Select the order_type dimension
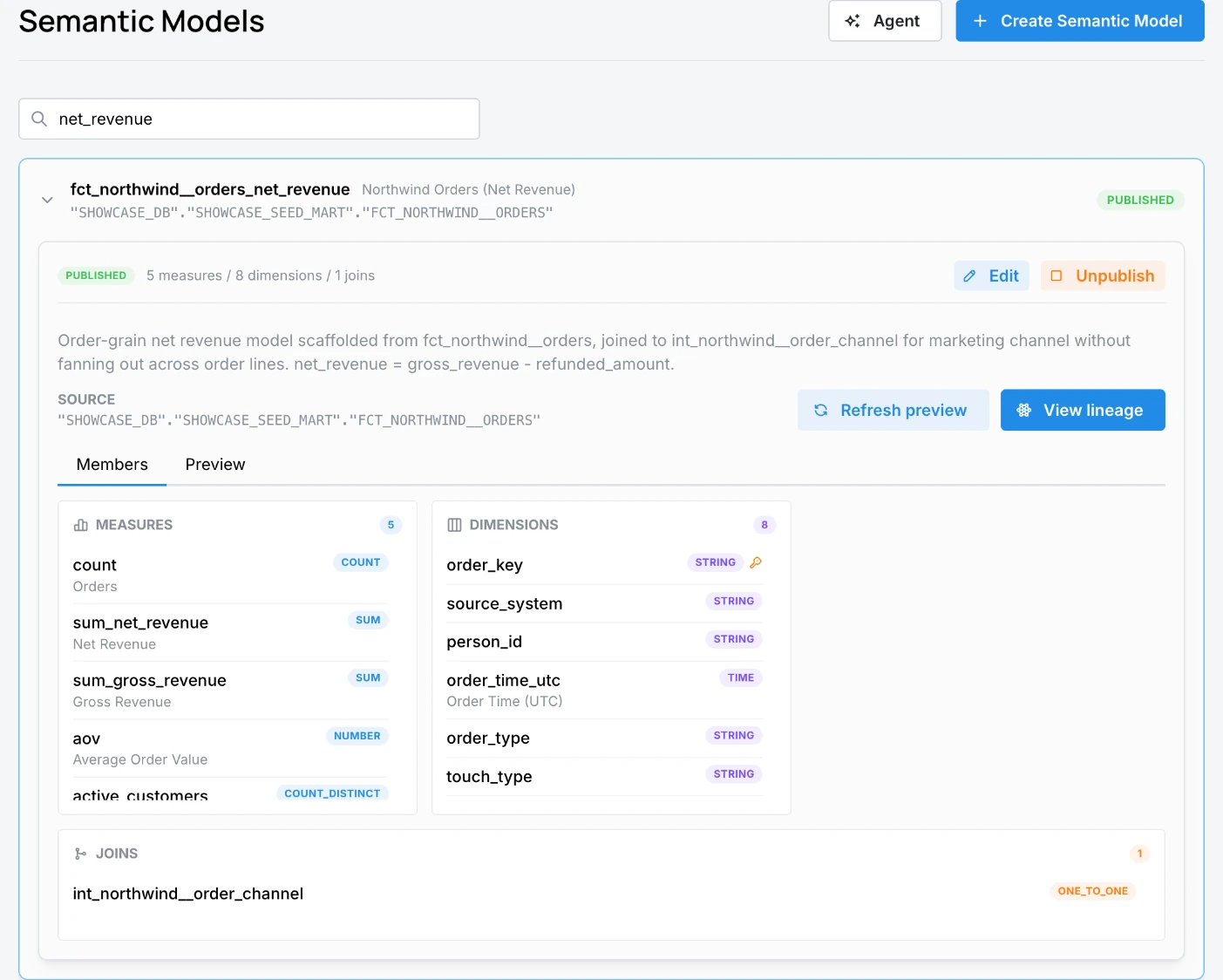The width and height of the screenshot is (1223, 980). 604,738
